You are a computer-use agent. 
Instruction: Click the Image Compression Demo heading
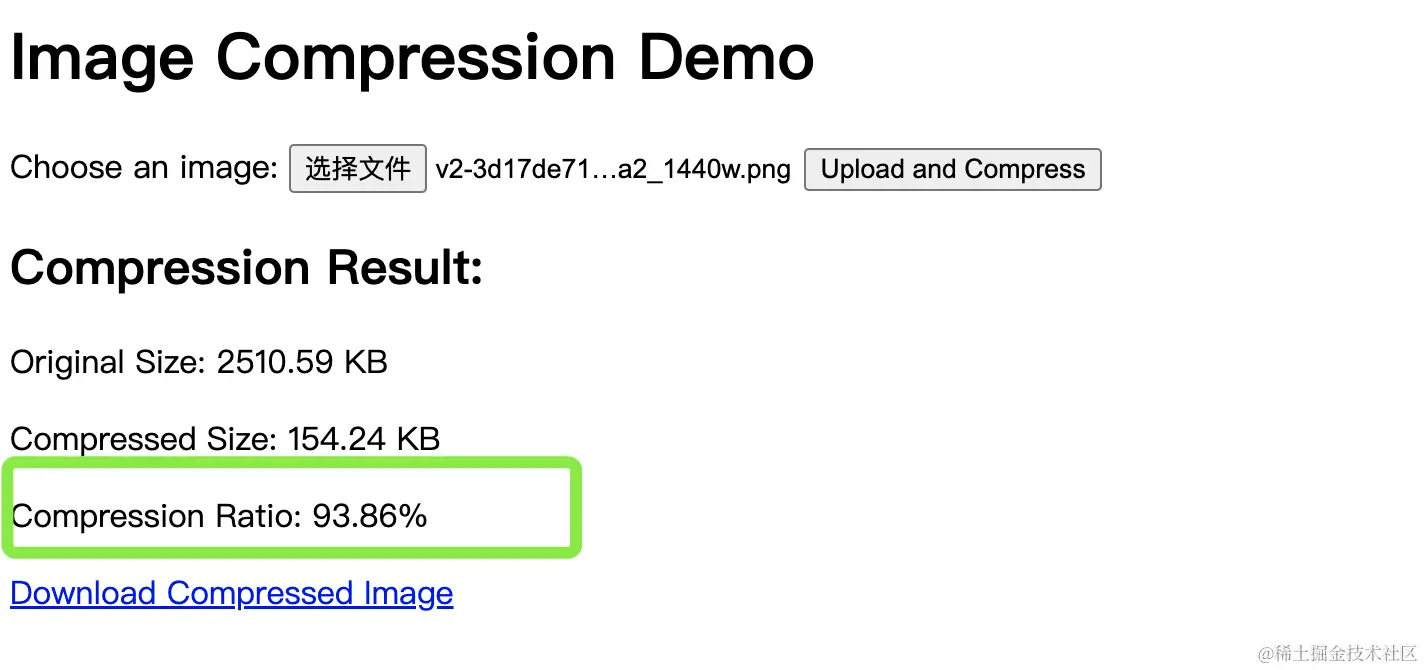tap(412, 58)
